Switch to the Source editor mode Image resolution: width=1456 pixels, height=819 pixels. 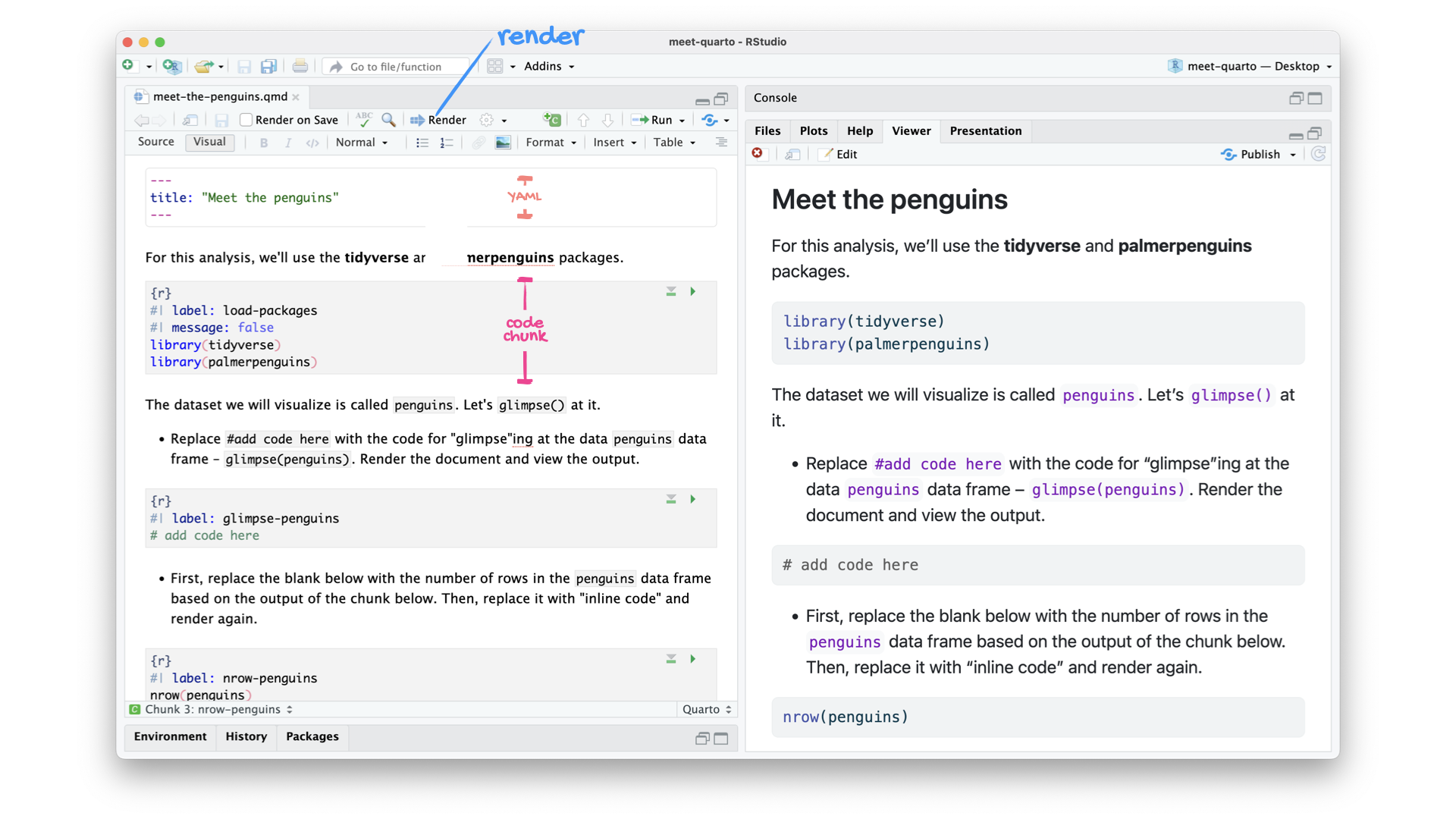pyautogui.click(x=156, y=142)
